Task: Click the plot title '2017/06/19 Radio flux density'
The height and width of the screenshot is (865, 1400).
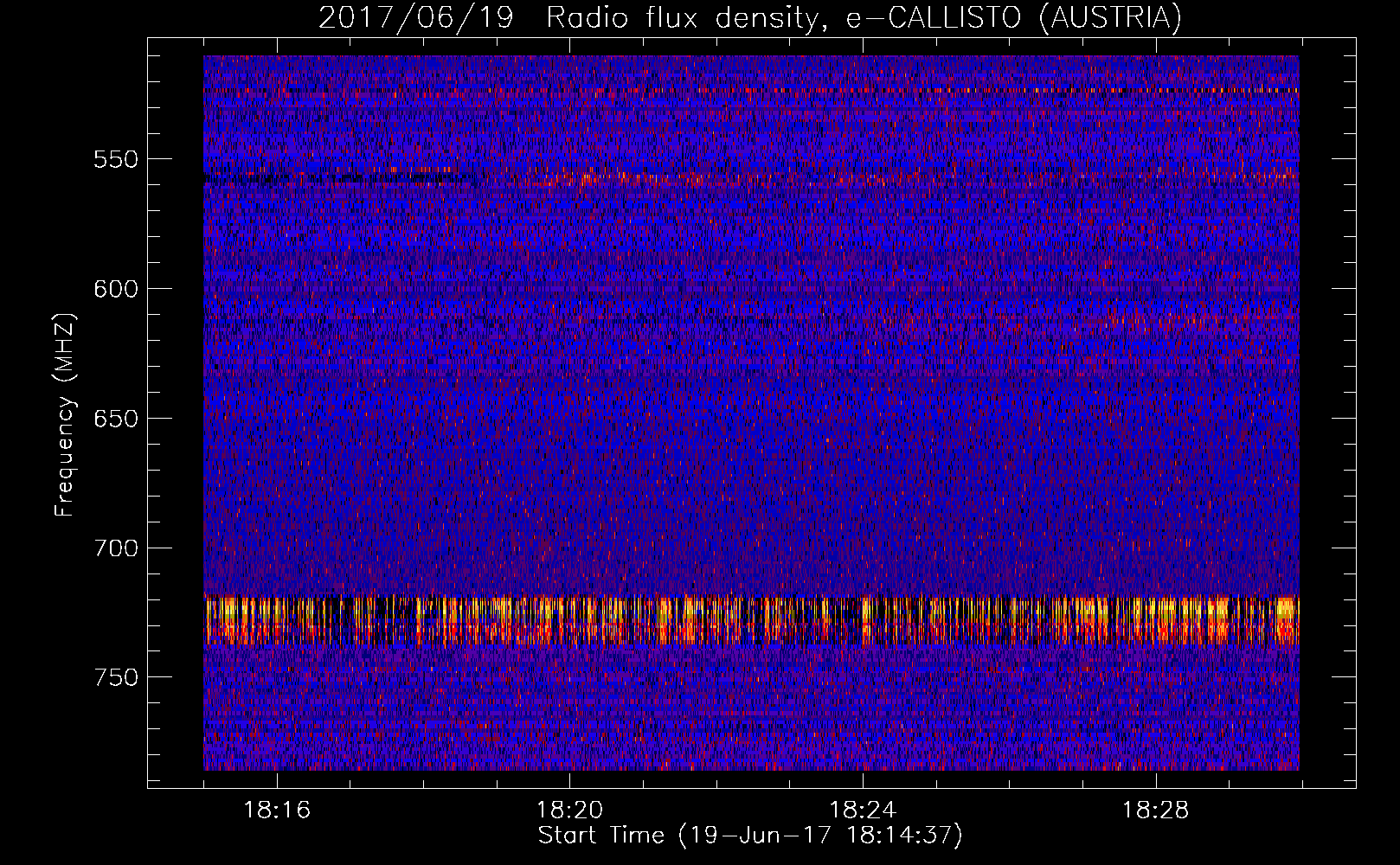Action: click(750, 17)
